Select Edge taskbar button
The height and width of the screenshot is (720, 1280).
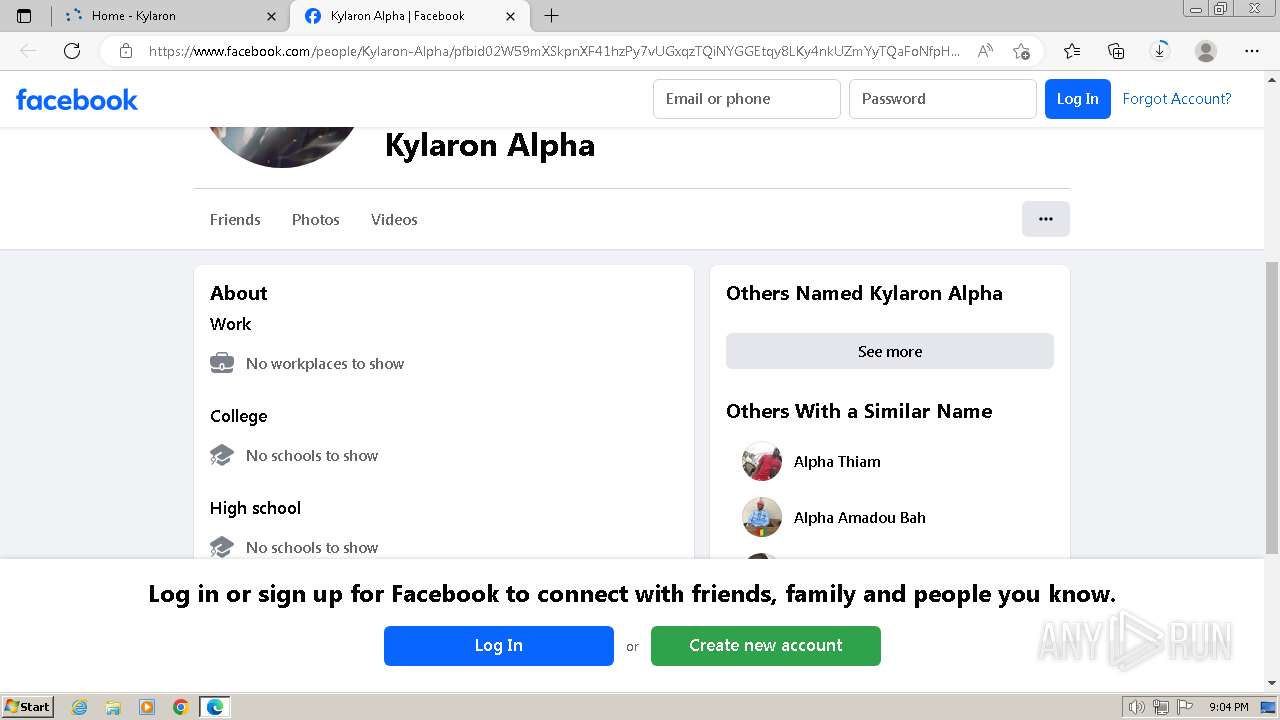[215, 707]
